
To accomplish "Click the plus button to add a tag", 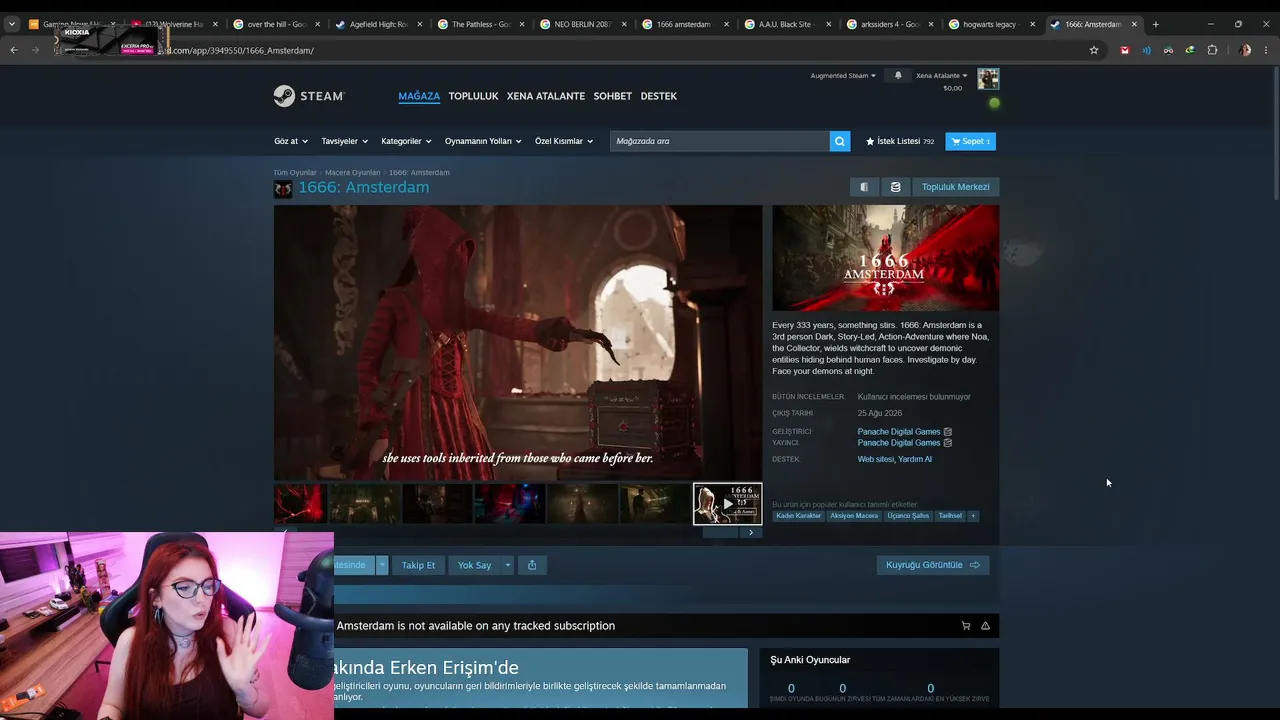I will click(x=973, y=516).
